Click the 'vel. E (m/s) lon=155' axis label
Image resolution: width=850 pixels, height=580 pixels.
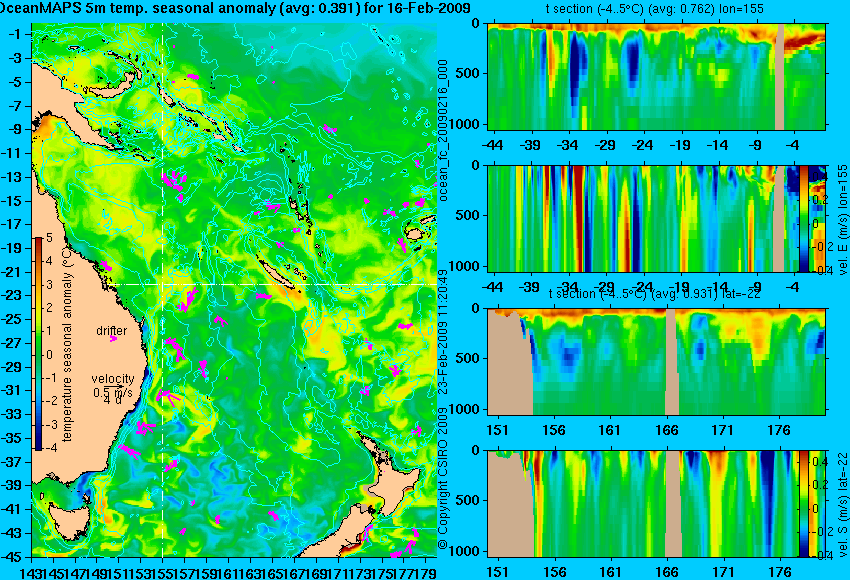click(842, 220)
